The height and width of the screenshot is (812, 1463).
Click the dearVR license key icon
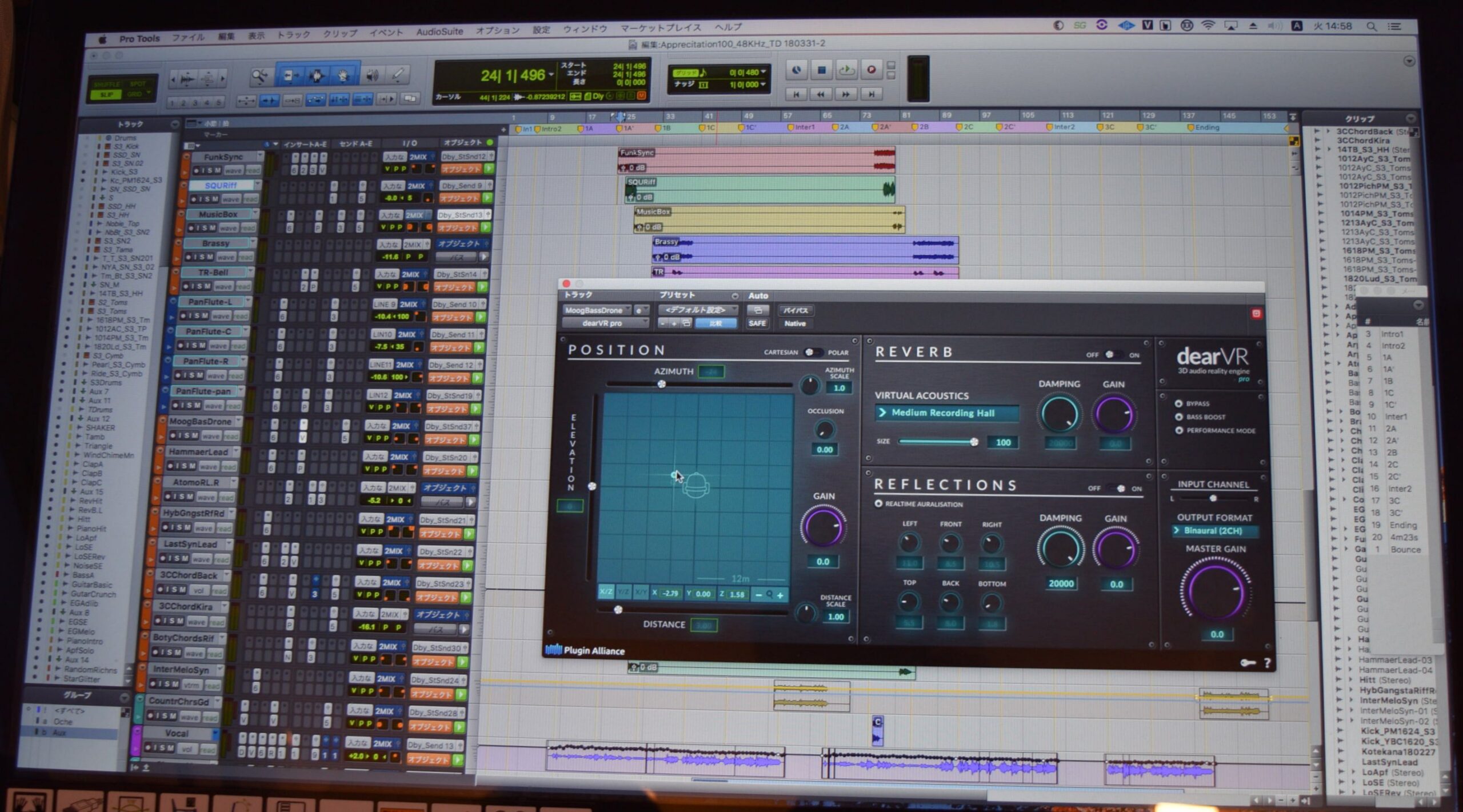tap(1248, 662)
